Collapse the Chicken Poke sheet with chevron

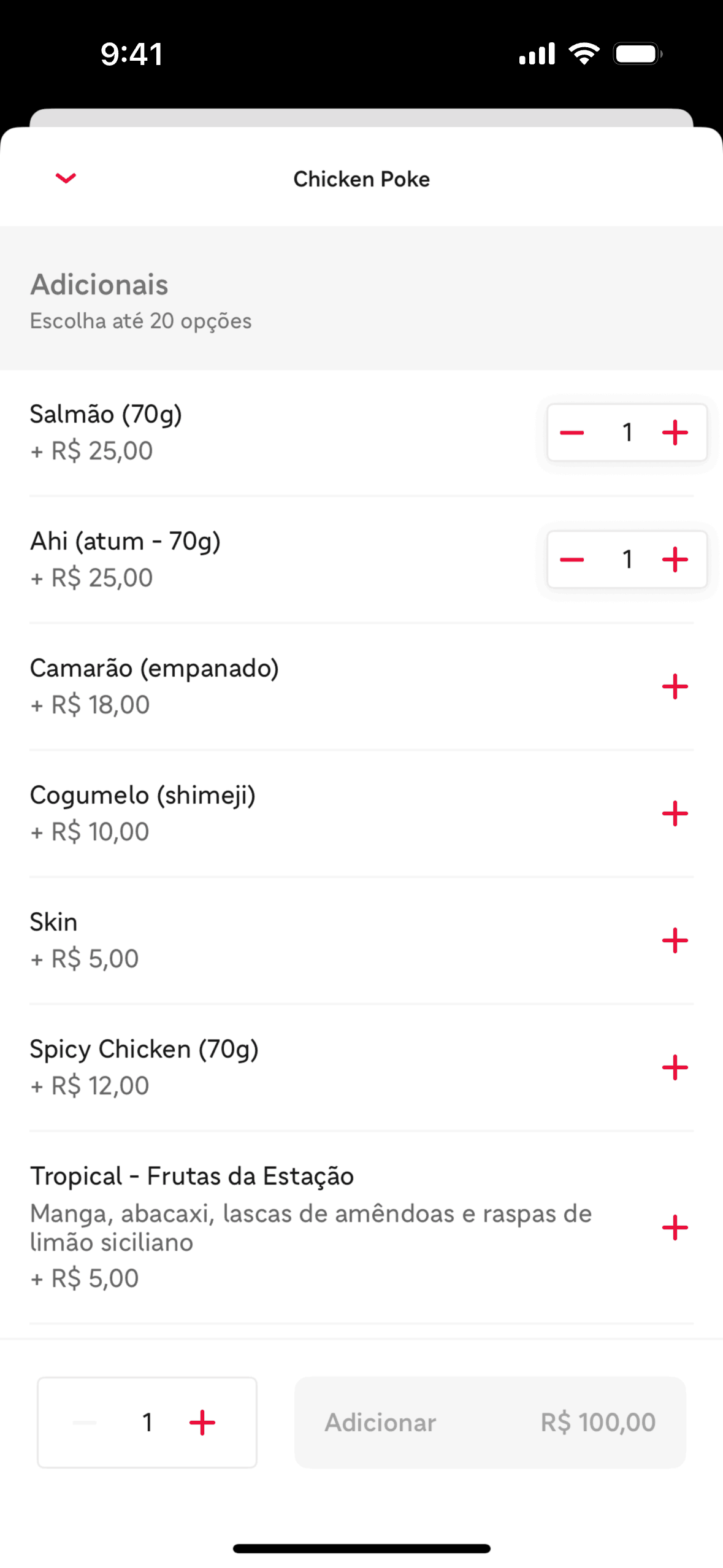tap(66, 179)
